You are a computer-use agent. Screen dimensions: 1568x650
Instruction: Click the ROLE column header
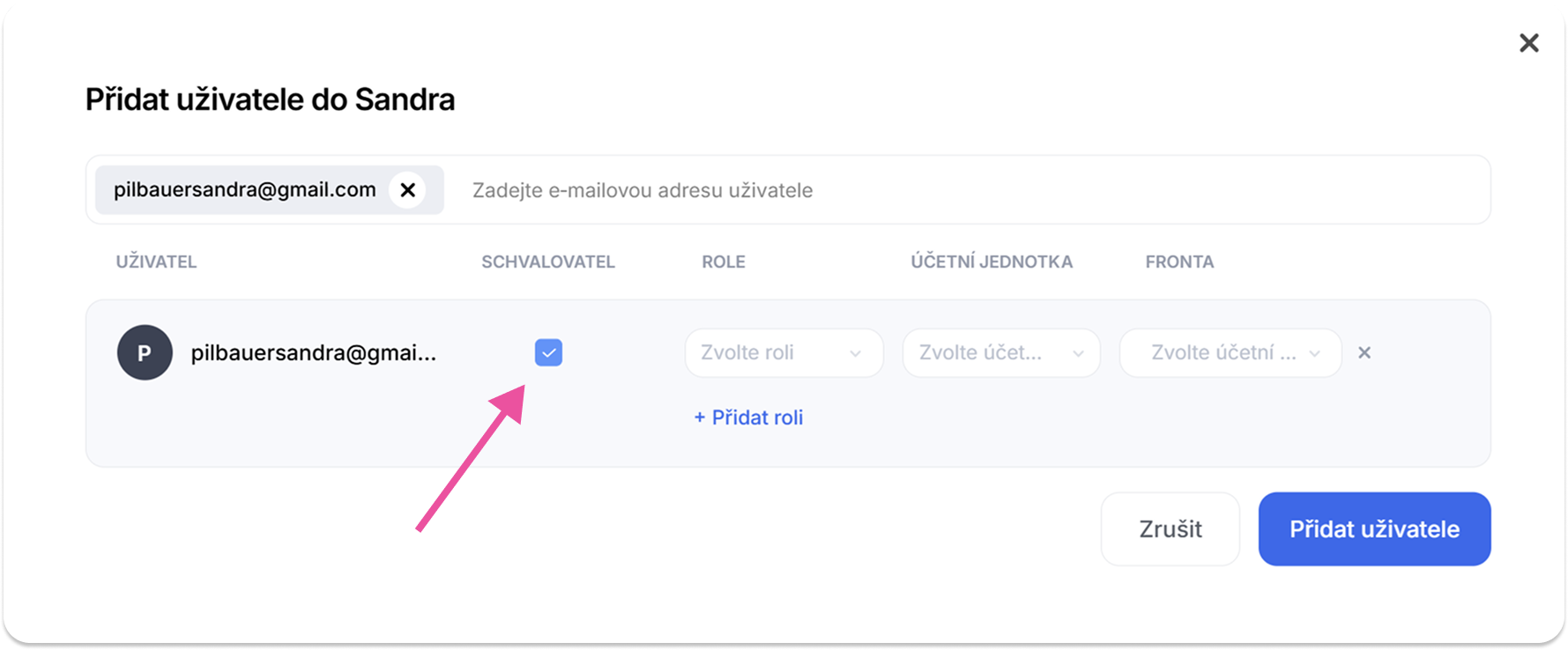click(x=723, y=262)
